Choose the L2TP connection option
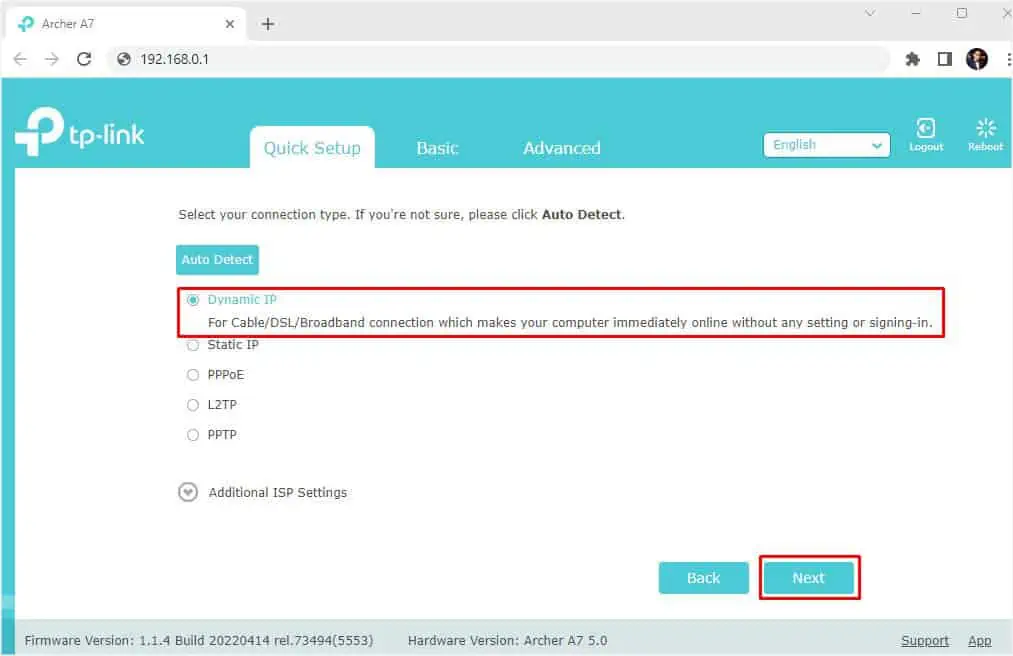 [192, 405]
